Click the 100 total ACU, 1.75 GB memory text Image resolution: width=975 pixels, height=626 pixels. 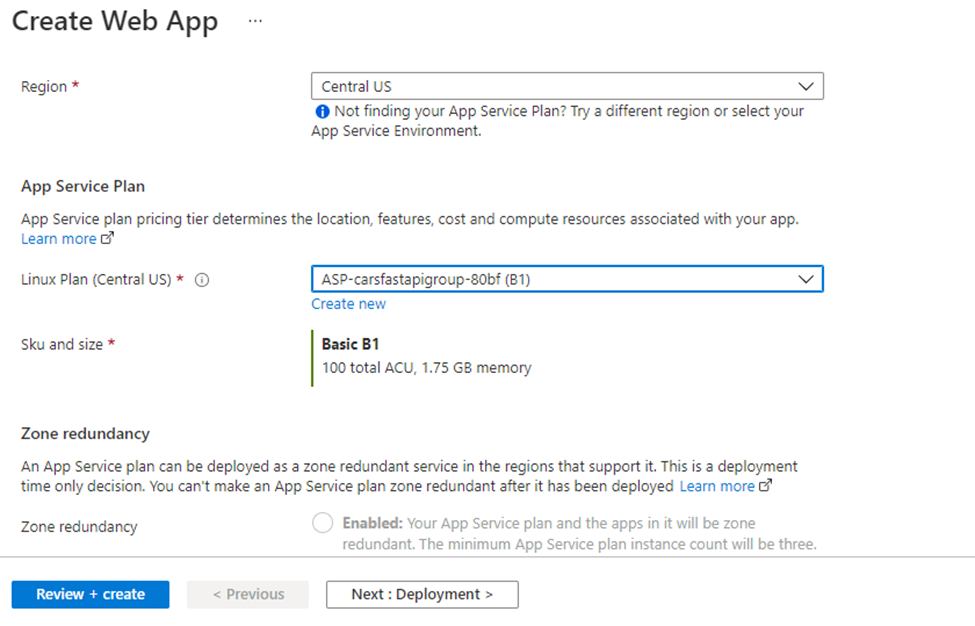pos(427,368)
